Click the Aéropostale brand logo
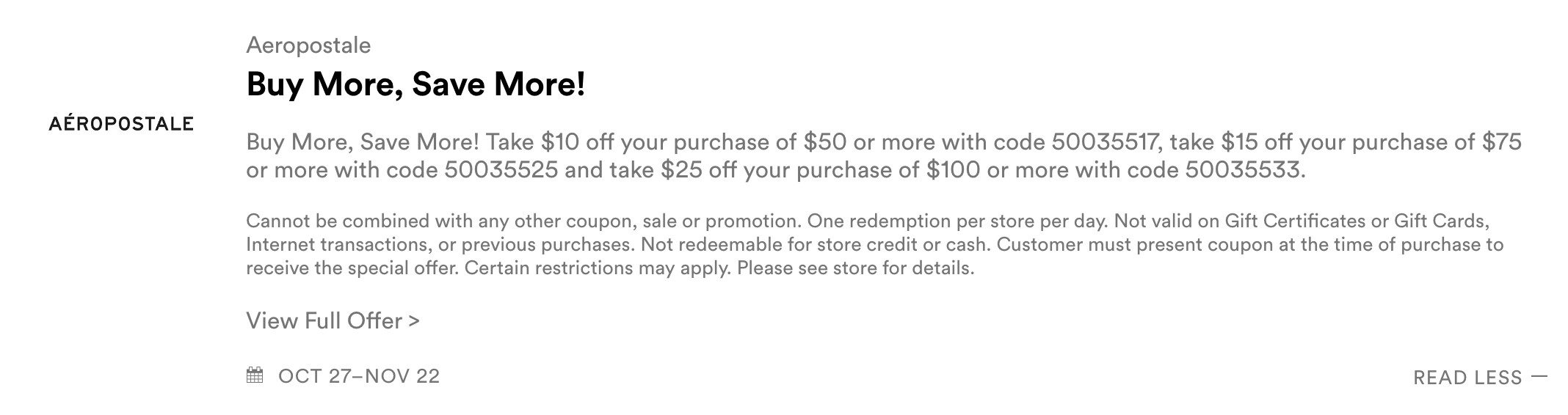Screen dimensions: 1568x415 [x=121, y=124]
